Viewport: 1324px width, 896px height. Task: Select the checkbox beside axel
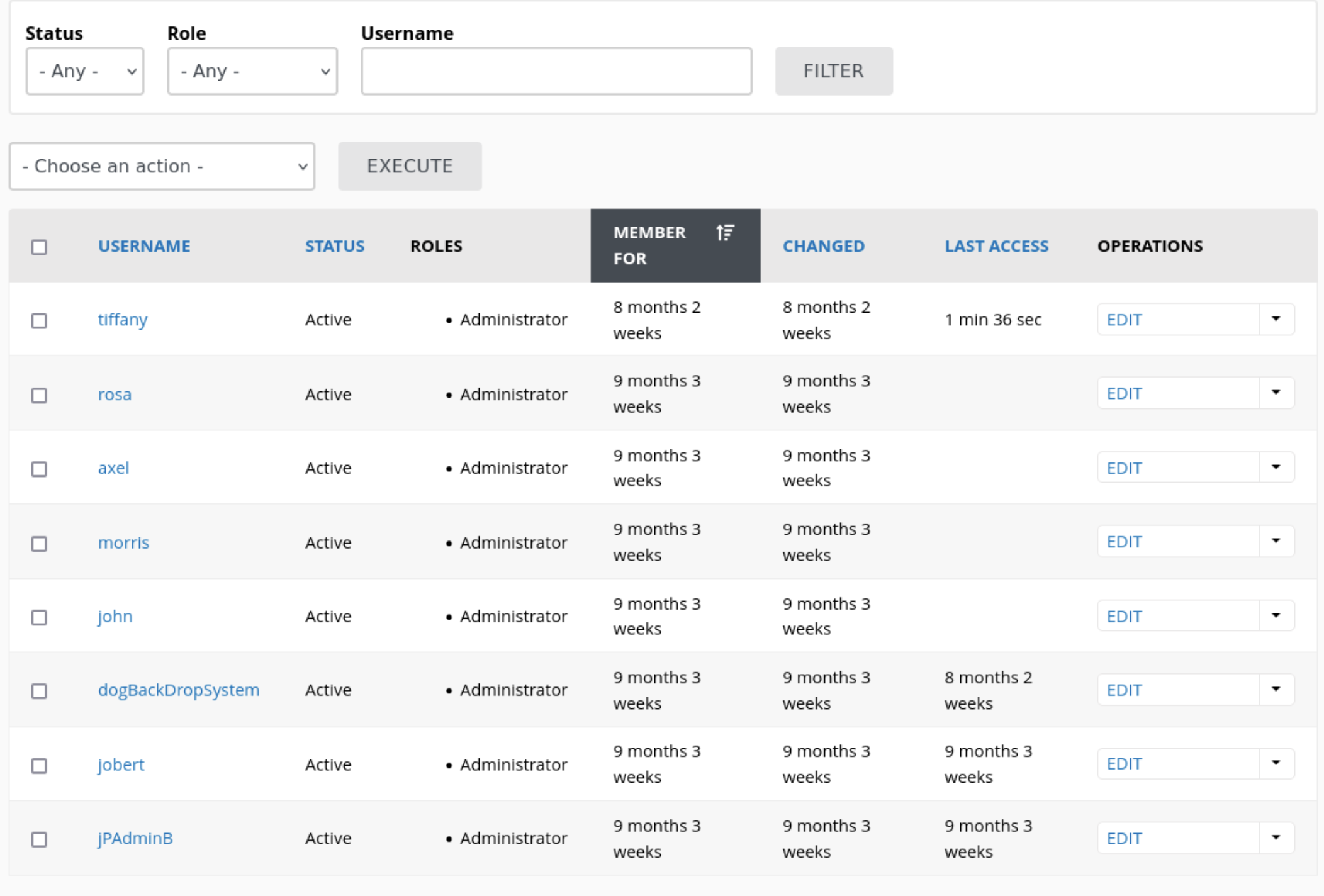[x=39, y=469]
